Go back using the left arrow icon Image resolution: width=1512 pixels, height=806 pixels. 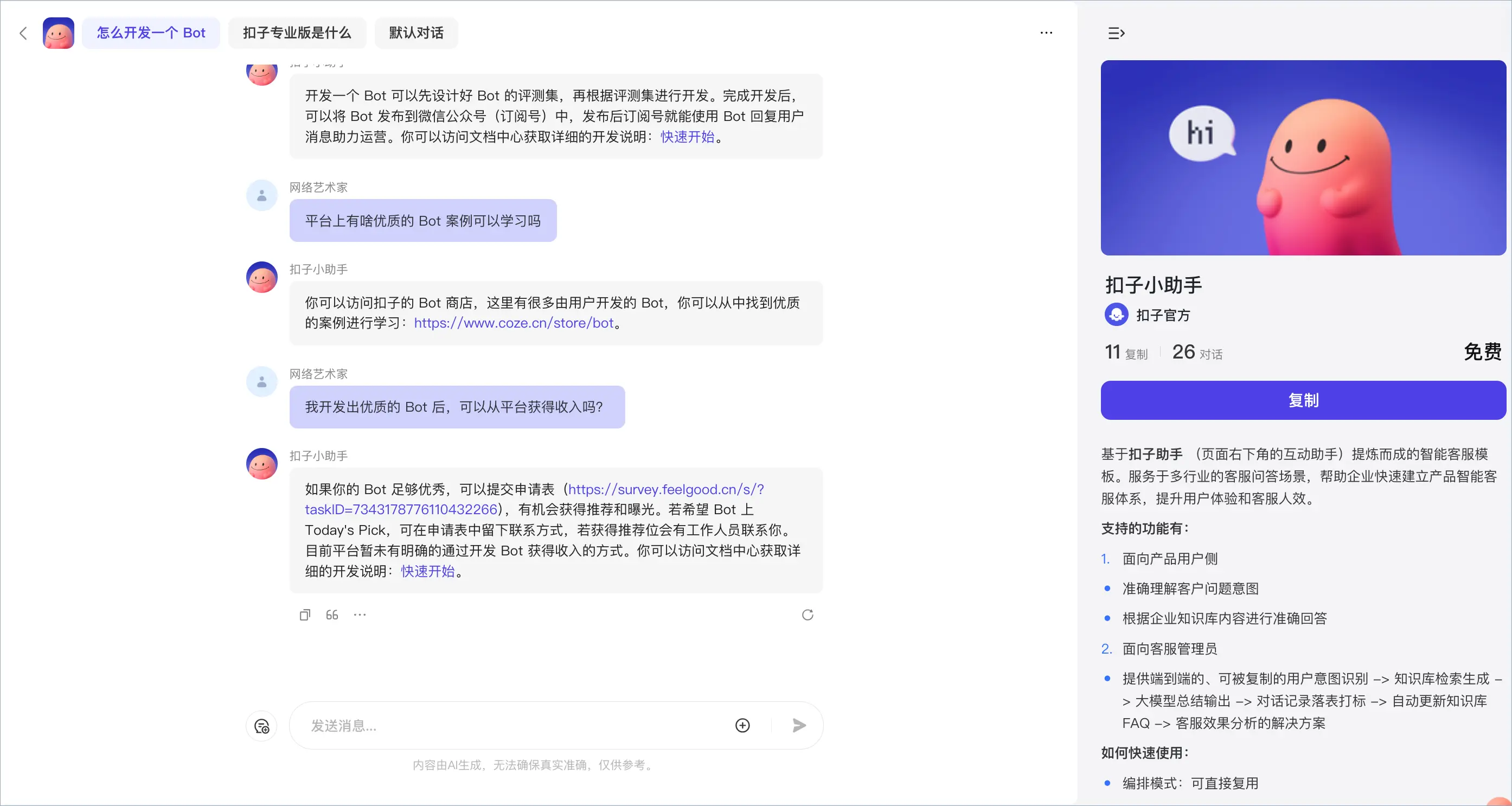[23, 33]
